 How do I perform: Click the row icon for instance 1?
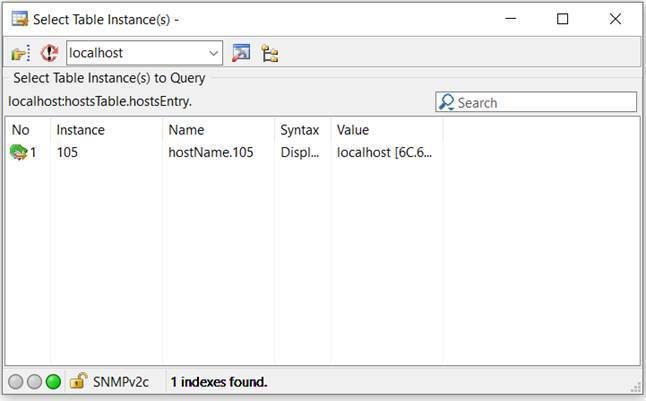18,152
